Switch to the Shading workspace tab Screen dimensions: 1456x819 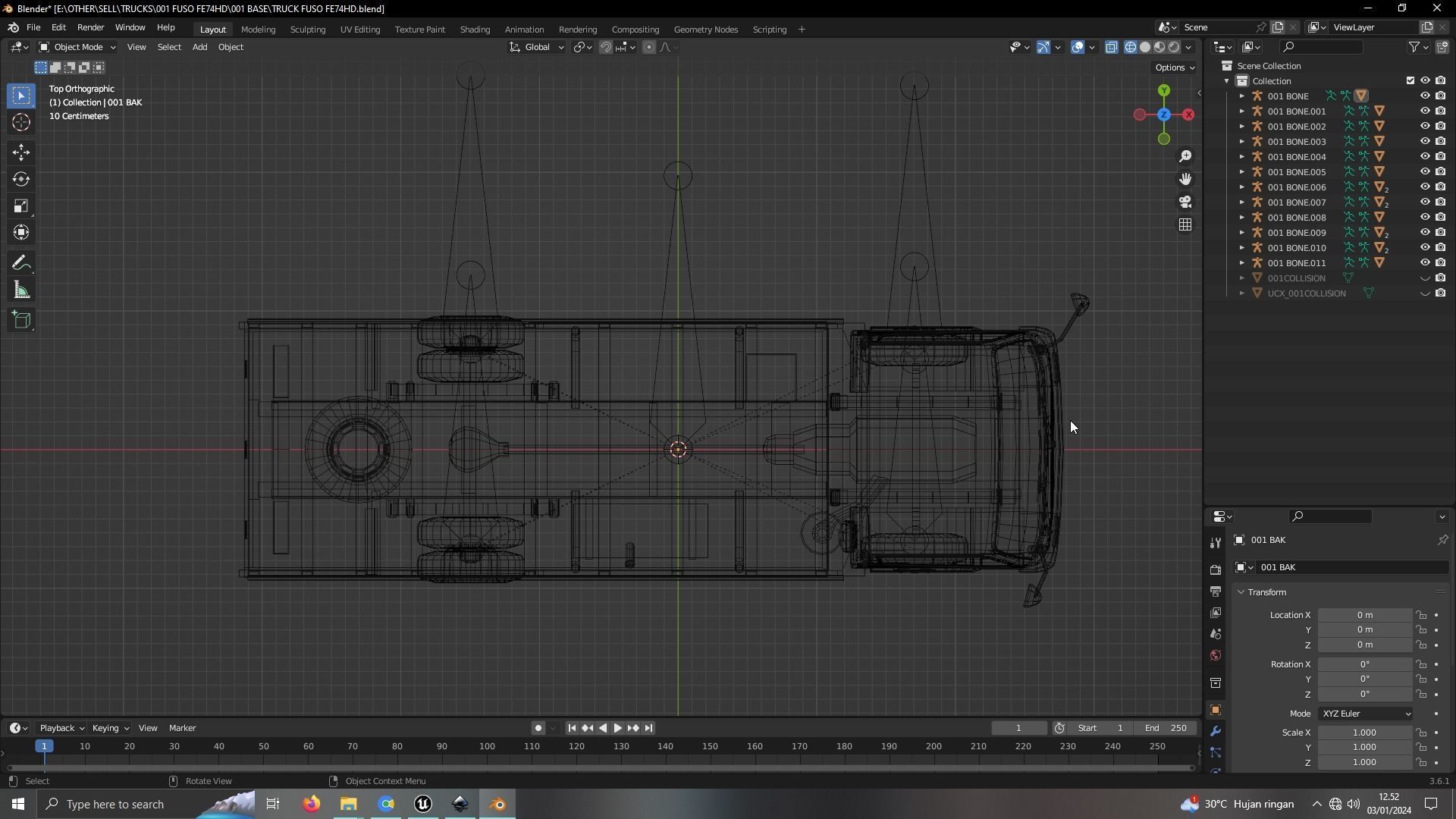[x=475, y=30]
